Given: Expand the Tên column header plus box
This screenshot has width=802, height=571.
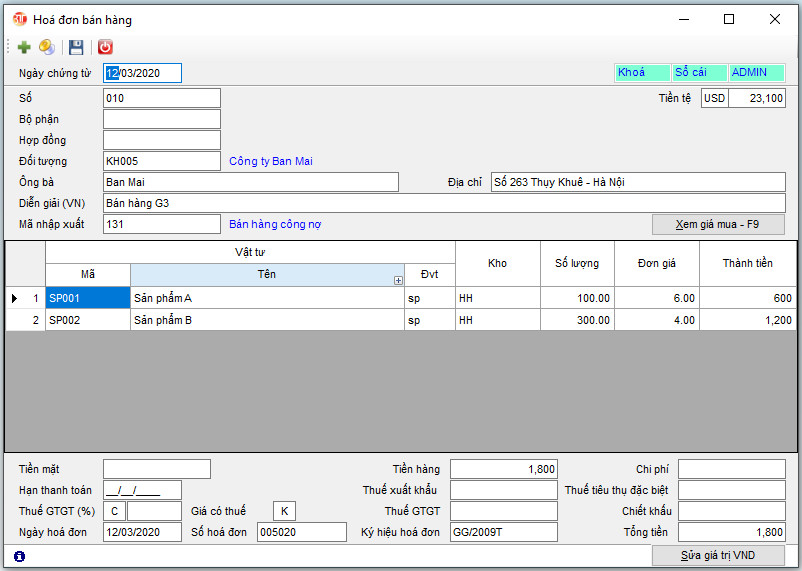Looking at the screenshot, I should (x=398, y=281).
